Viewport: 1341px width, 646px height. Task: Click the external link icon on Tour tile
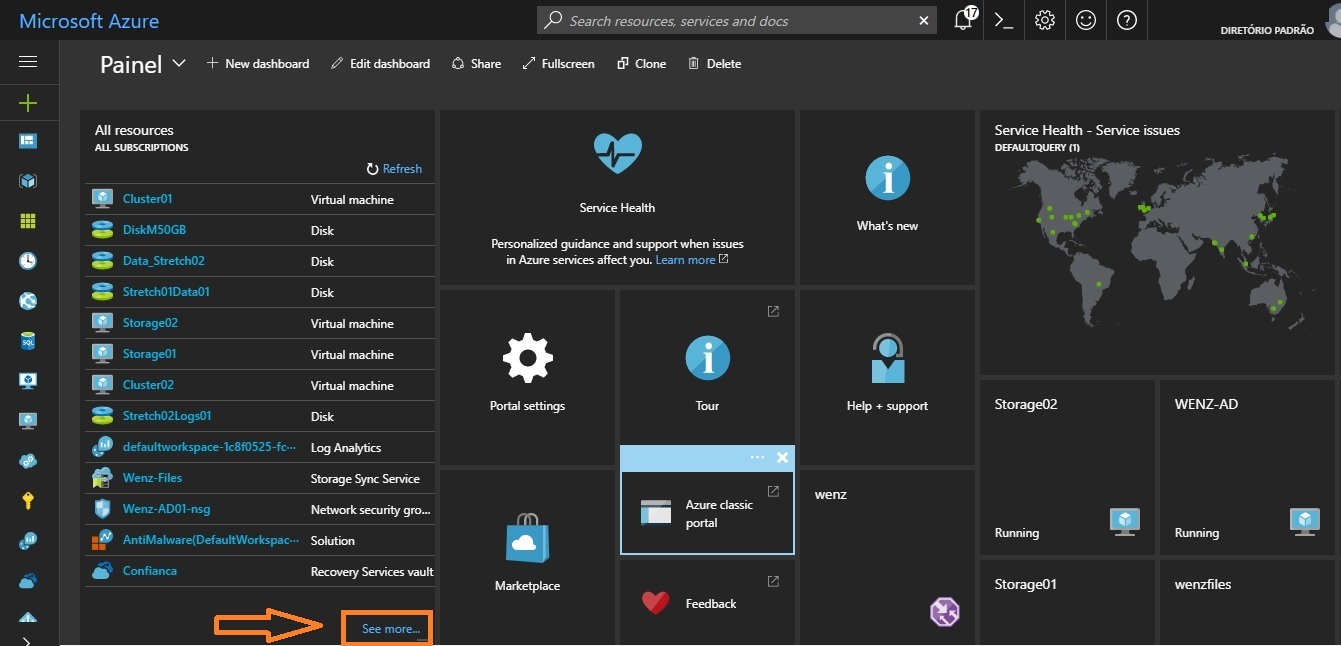click(773, 312)
